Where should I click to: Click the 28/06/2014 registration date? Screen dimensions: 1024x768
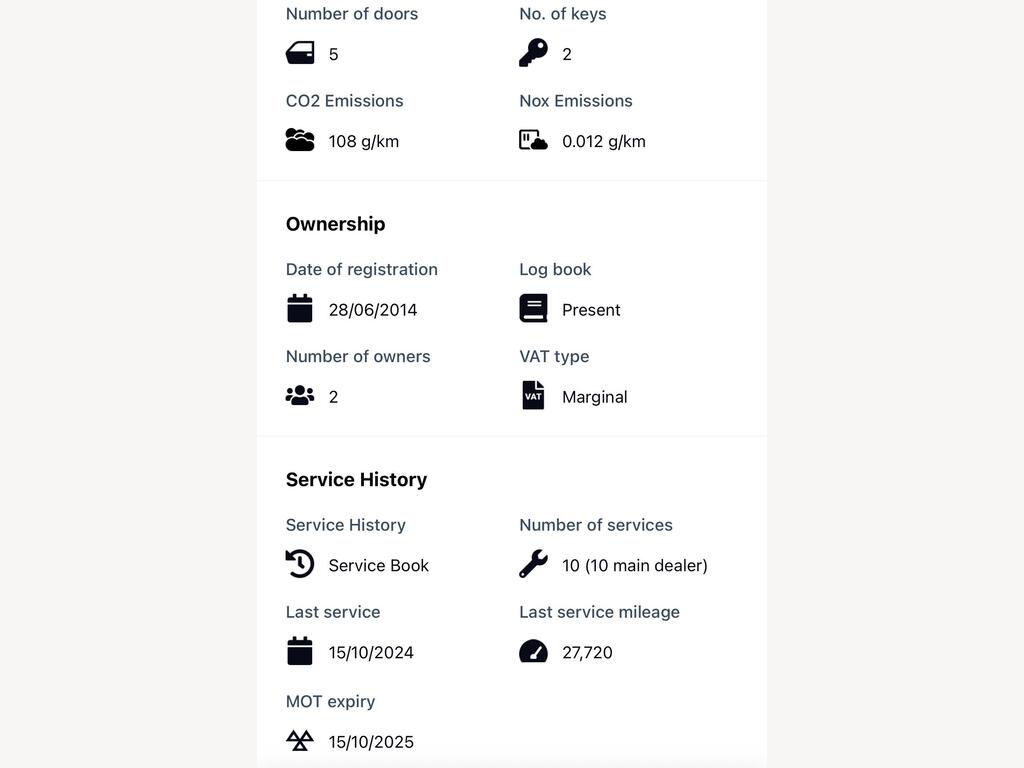(x=373, y=310)
